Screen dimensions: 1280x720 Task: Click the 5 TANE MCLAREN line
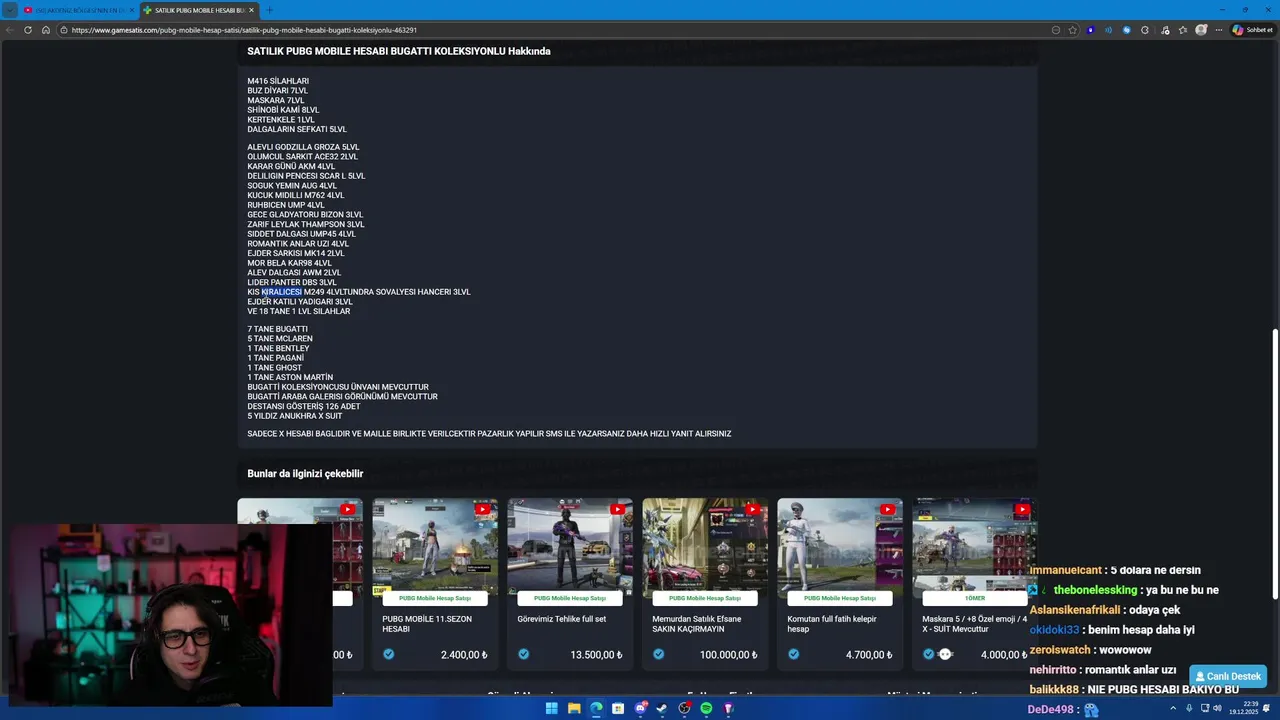click(280, 338)
